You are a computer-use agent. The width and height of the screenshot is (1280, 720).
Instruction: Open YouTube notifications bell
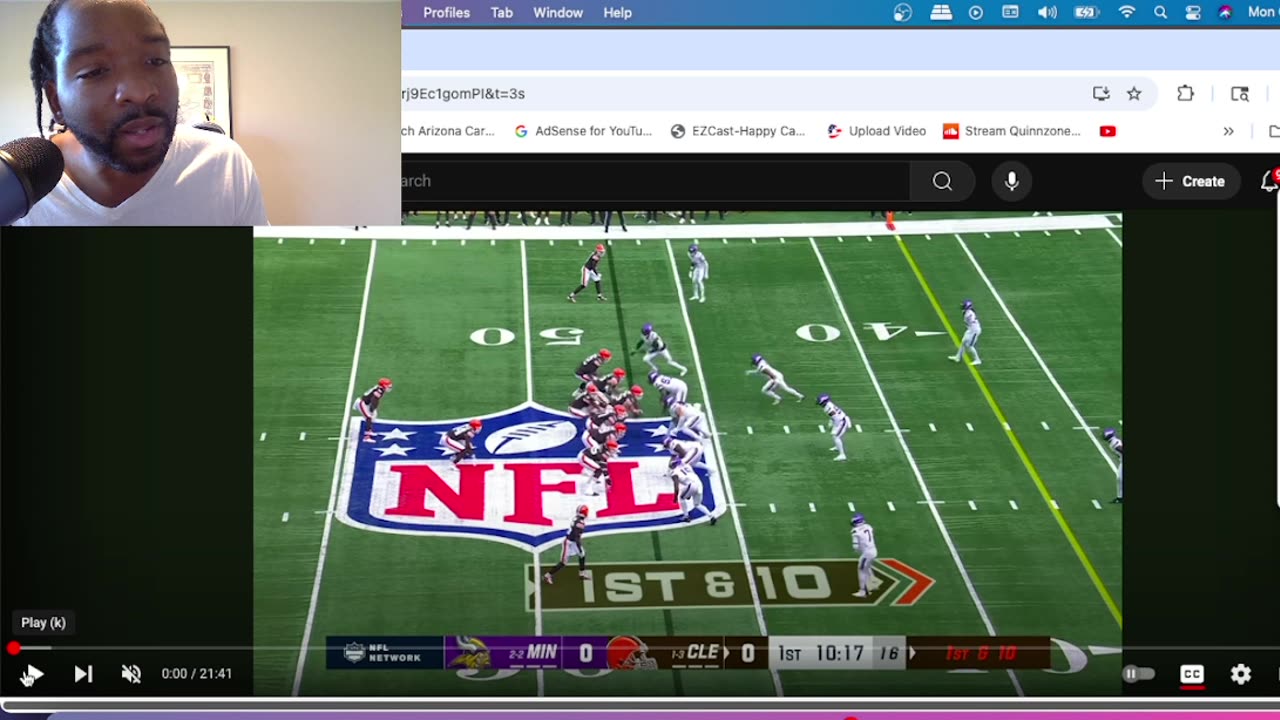pos(1269,181)
